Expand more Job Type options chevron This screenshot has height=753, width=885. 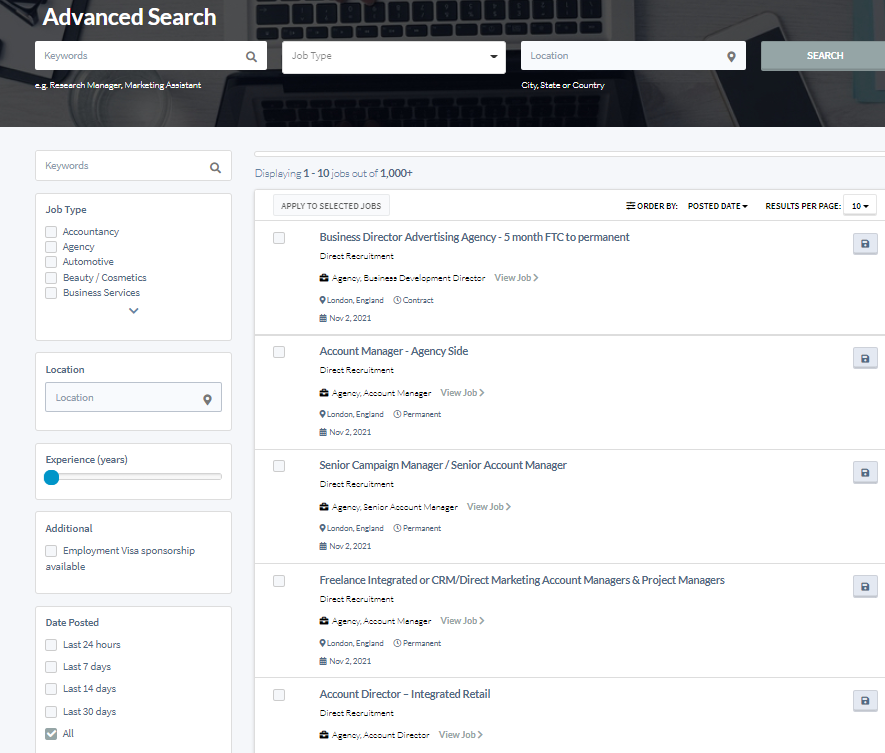[133, 310]
